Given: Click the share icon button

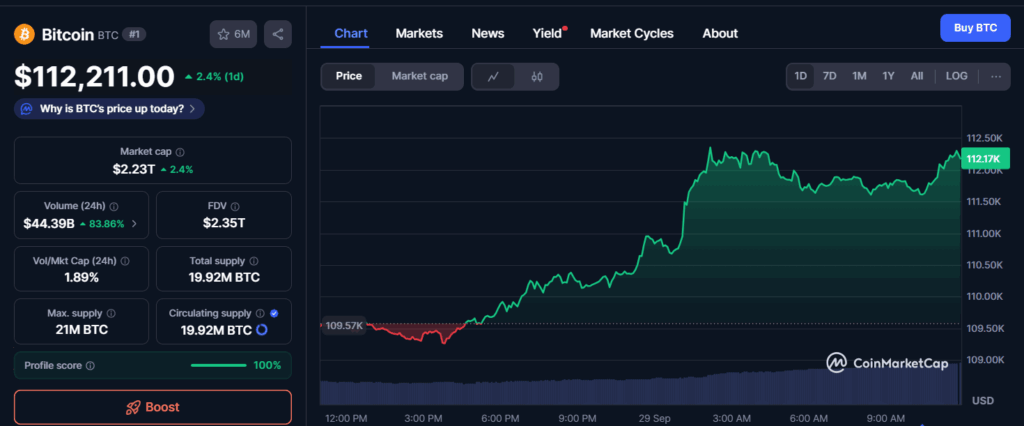Looking at the screenshot, I should pos(277,34).
